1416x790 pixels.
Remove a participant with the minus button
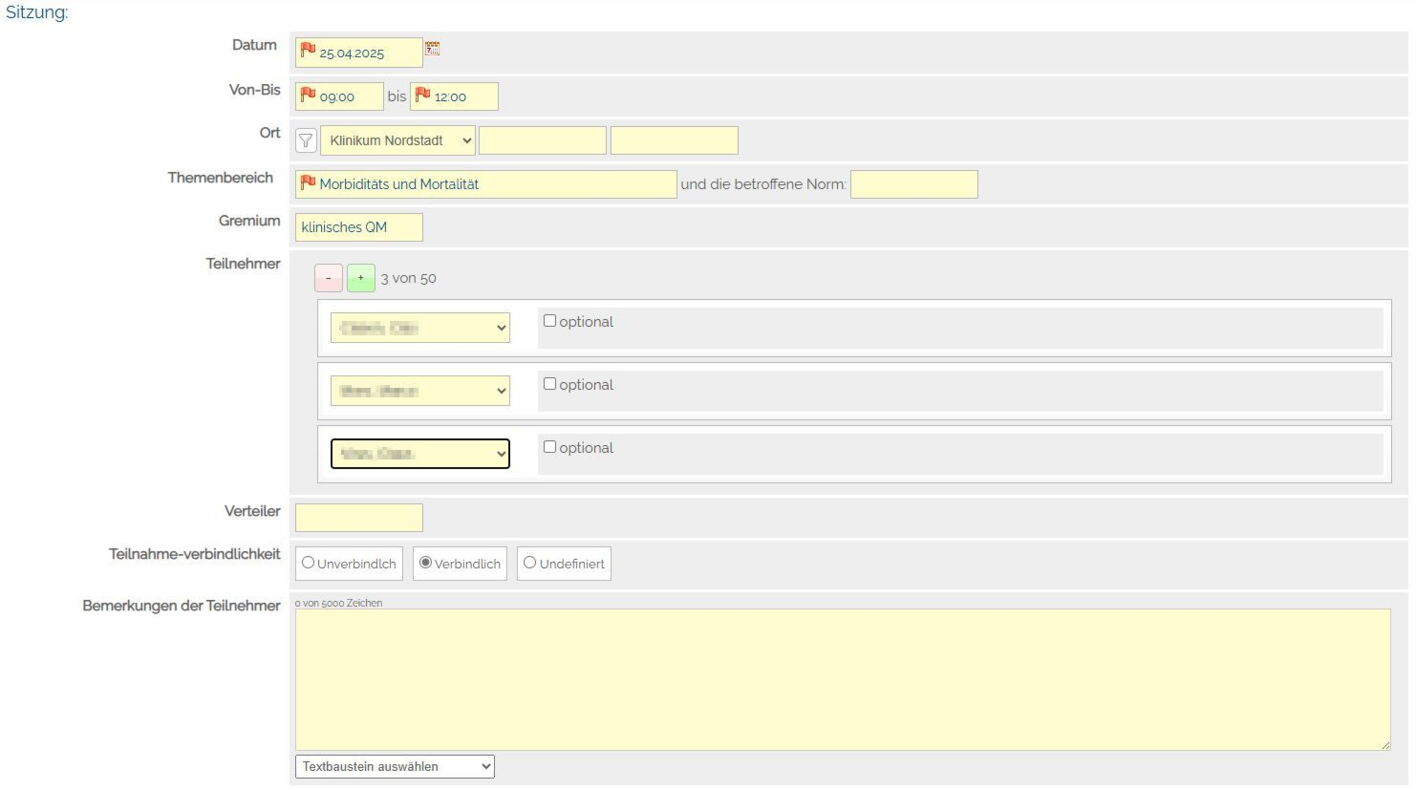(328, 278)
